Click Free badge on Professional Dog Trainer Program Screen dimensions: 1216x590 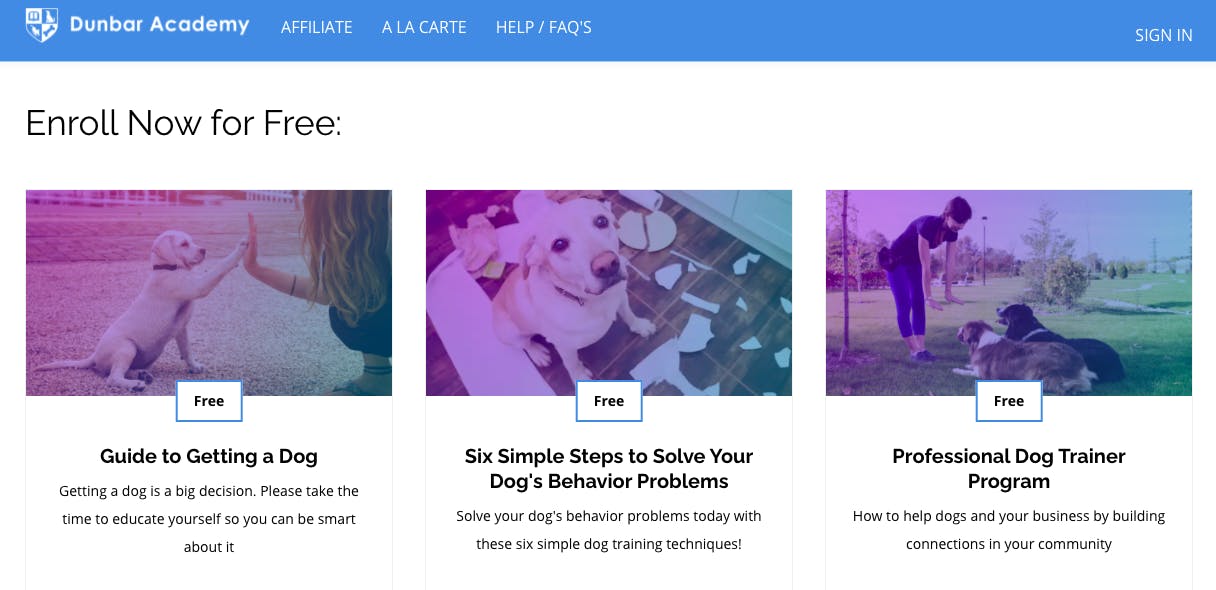[1009, 401]
